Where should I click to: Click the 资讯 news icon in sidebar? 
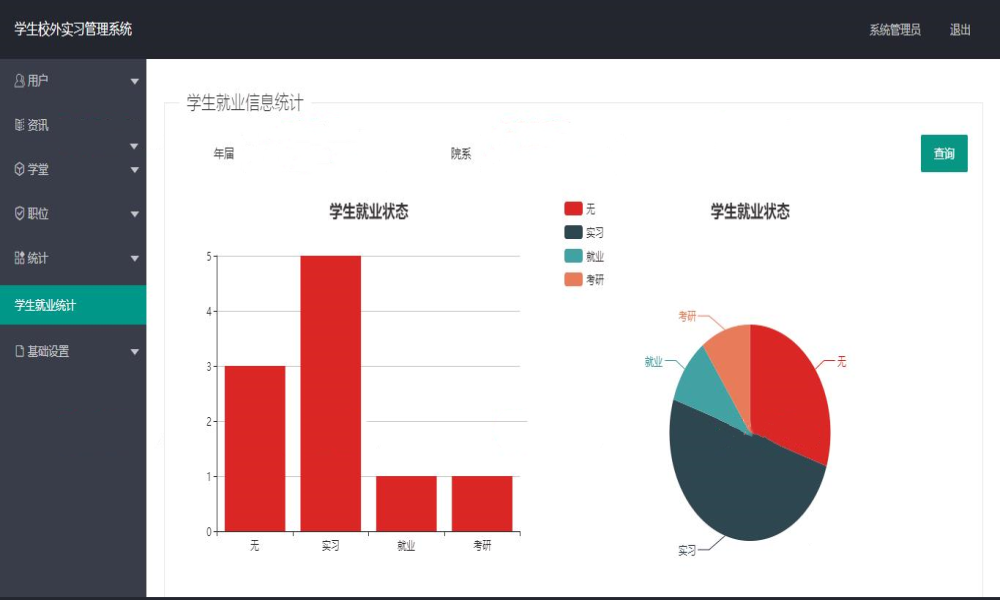click(x=20, y=125)
